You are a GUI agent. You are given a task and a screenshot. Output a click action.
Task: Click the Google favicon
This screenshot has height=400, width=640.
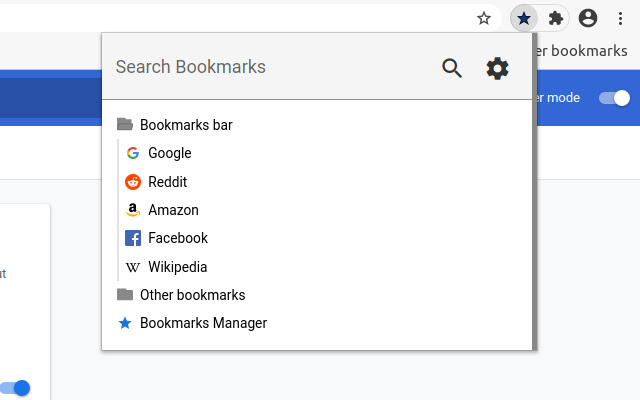click(x=133, y=153)
